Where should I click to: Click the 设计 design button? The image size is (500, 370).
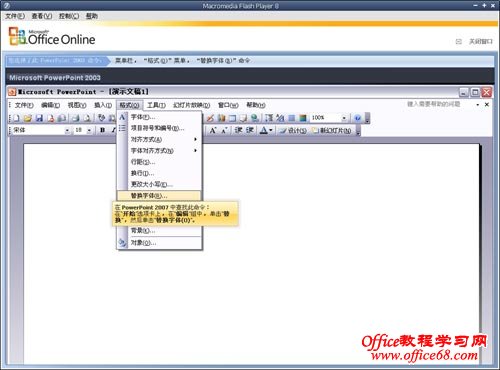tap(293, 131)
